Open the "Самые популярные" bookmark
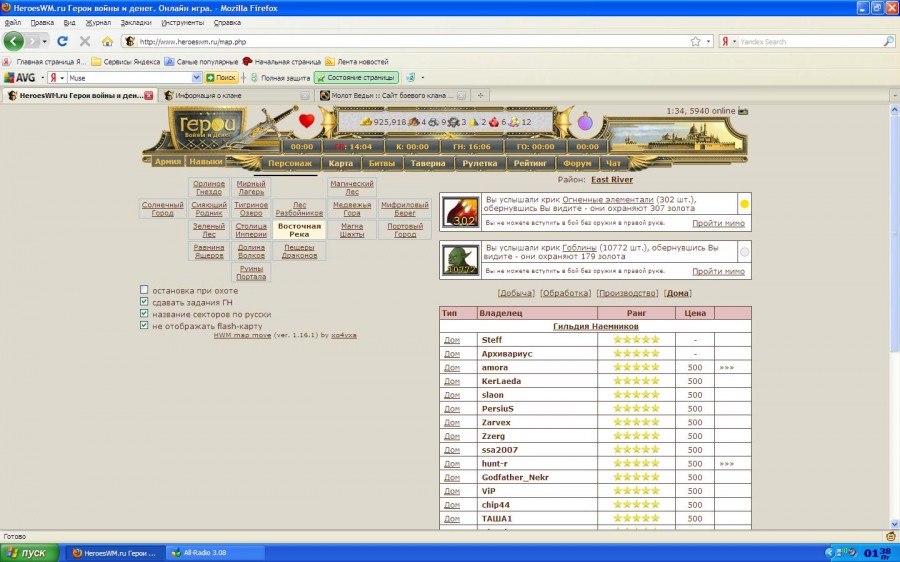This screenshot has width=900, height=562. click(x=201, y=61)
